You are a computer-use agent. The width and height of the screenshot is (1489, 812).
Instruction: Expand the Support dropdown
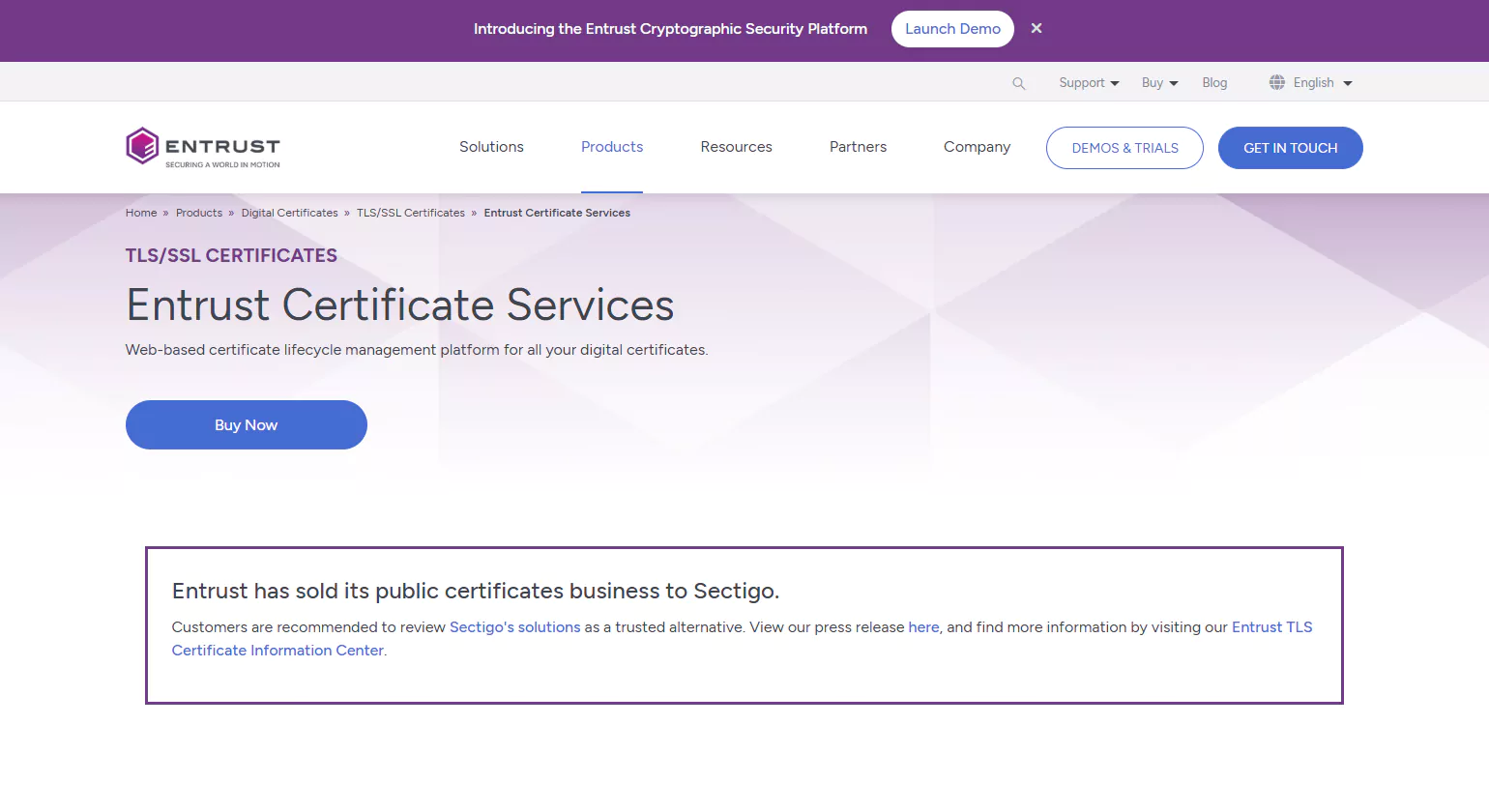(x=1089, y=83)
